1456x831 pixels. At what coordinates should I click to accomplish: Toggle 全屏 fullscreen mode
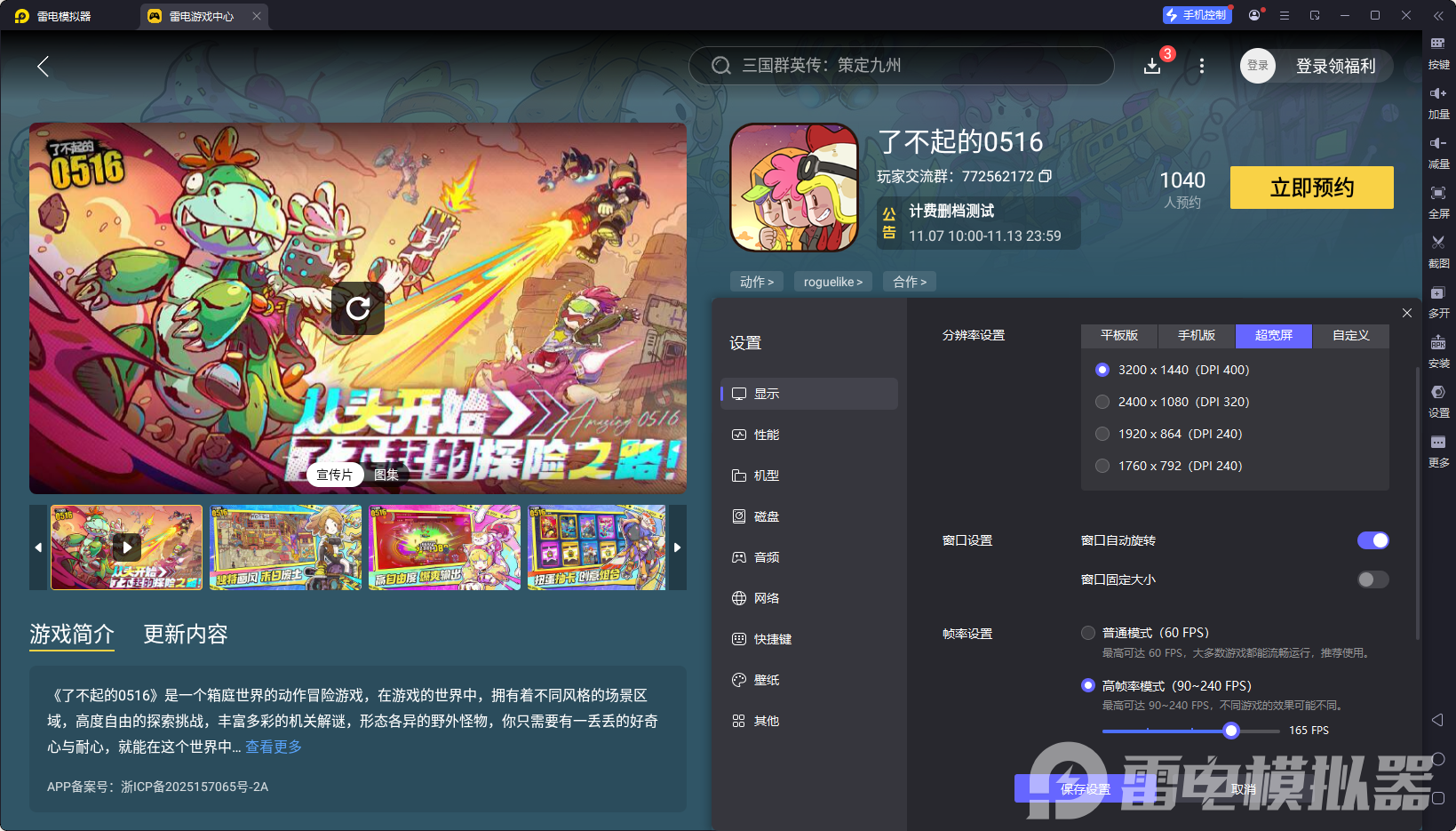pos(1438,202)
